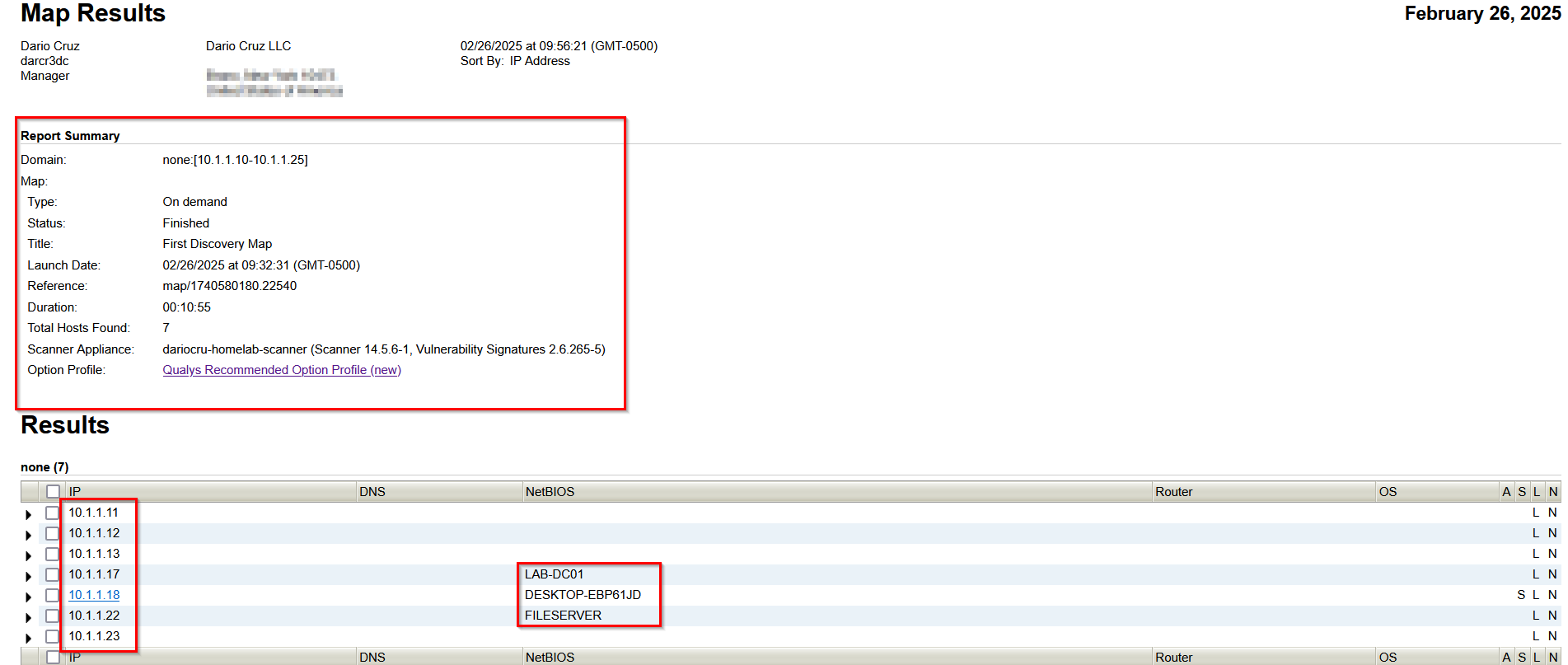Expand the 10.1.1.11 host row
The image size is (1568, 665).
point(29,514)
